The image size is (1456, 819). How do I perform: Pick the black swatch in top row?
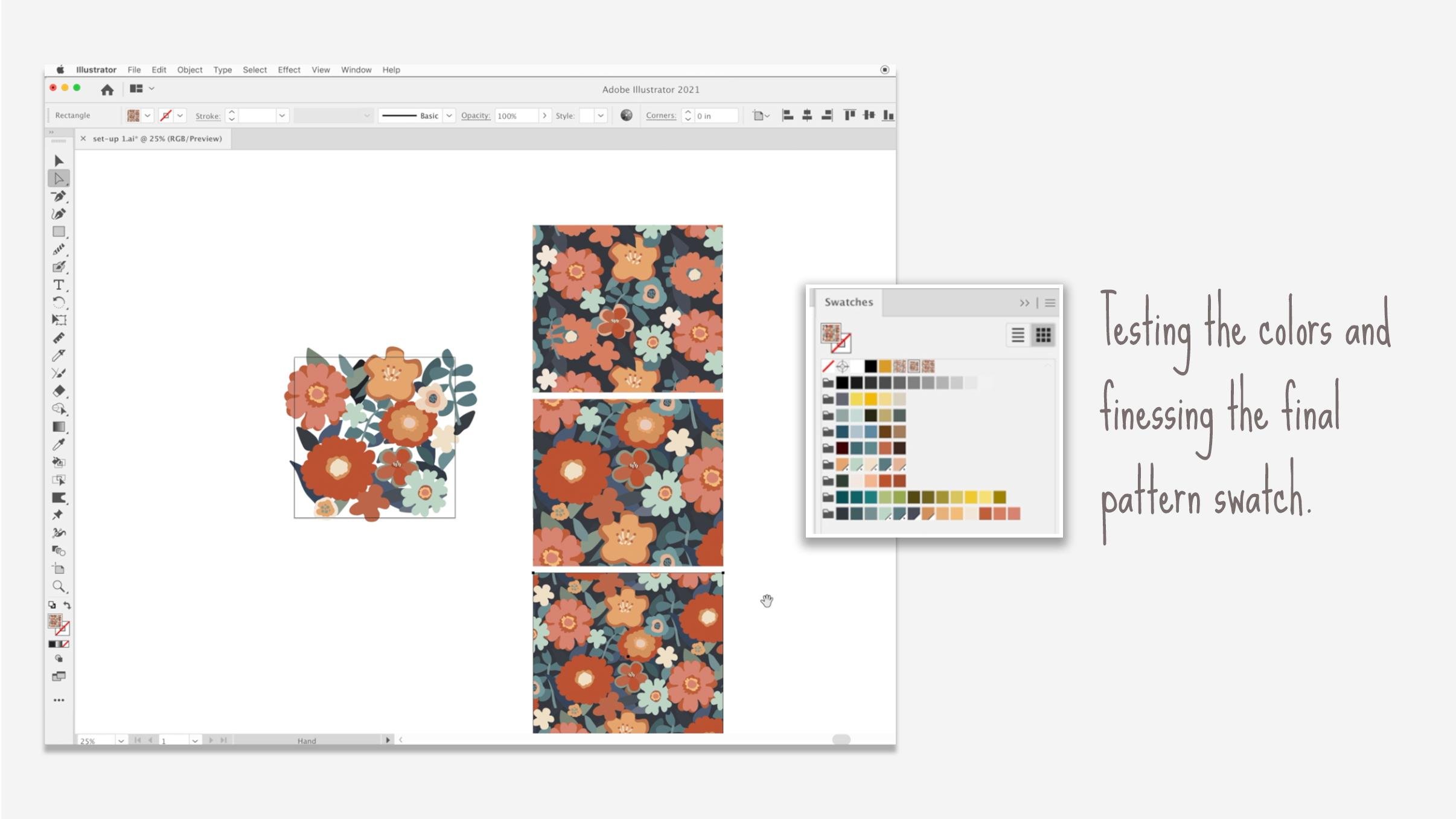870,366
